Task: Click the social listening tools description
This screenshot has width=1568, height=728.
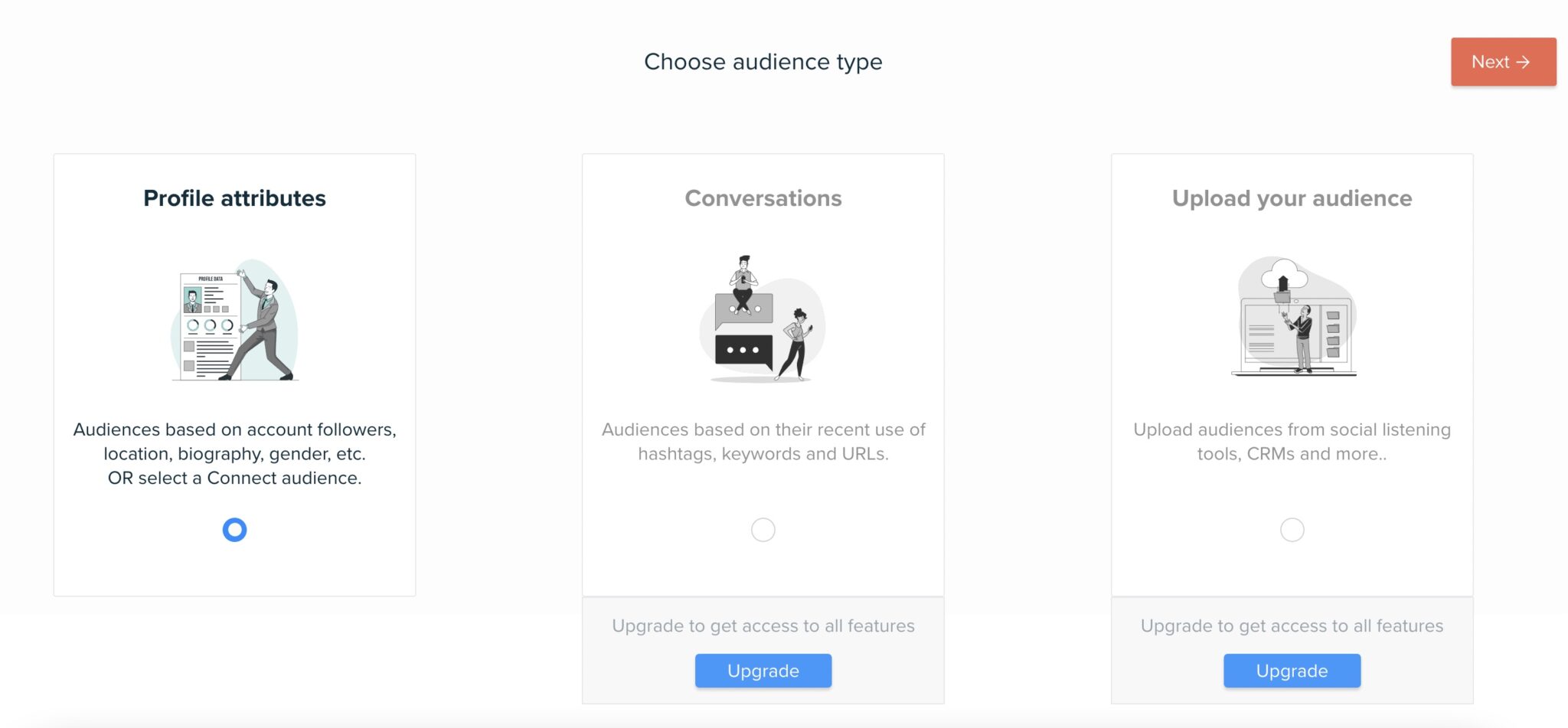Action: pyautogui.click(x=1292, y=442)
